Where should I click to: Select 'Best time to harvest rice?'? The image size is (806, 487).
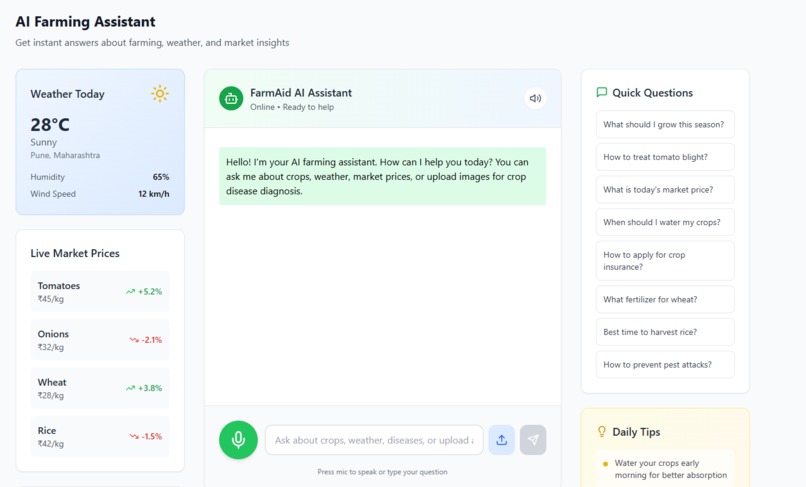(665, 332)
